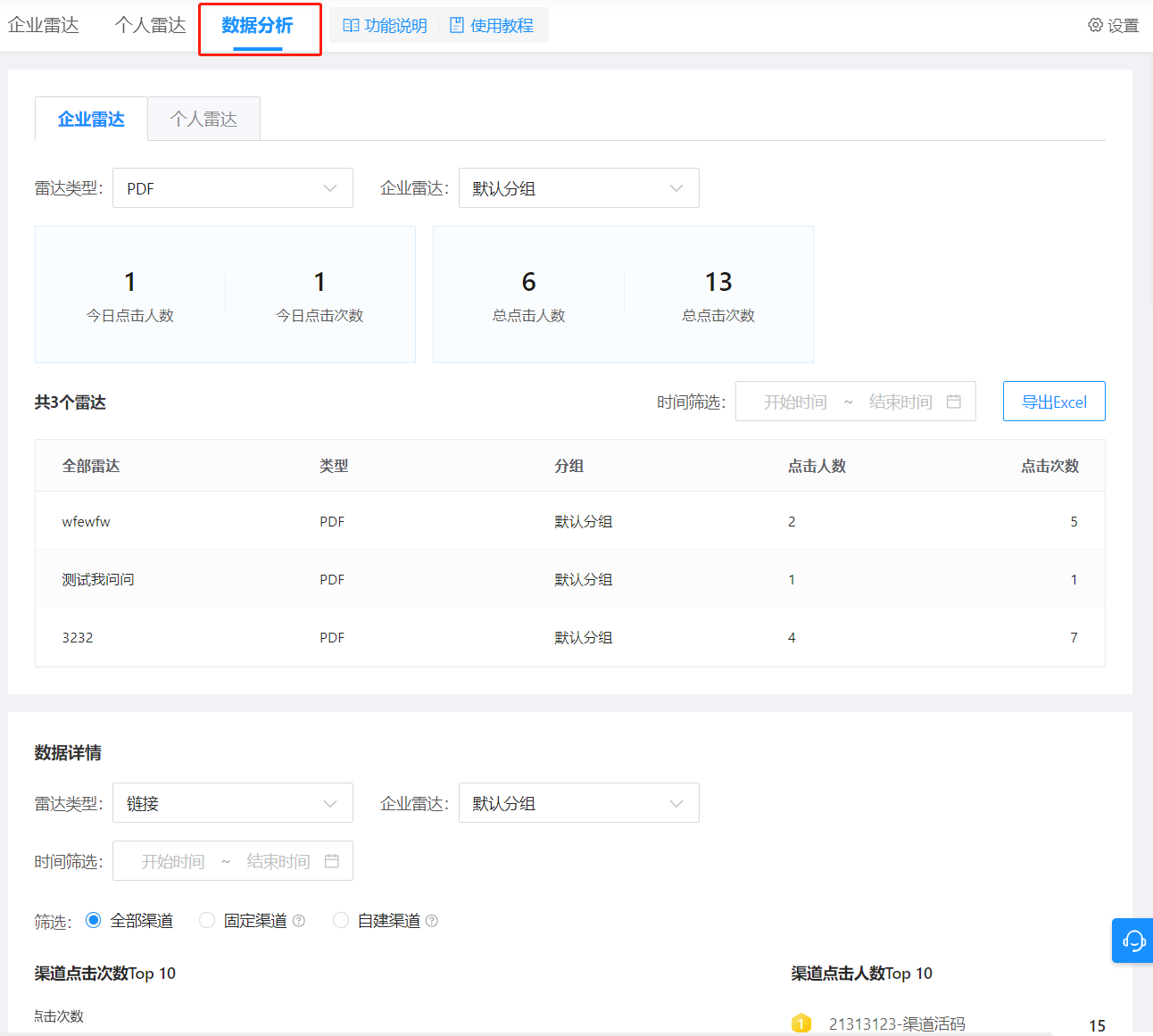Click the 点击人数 column header
This screenshot has width=1153, height=1036.
[817, 466]
